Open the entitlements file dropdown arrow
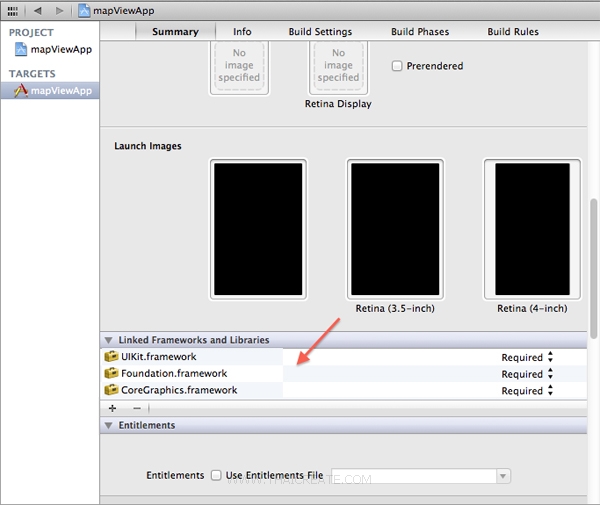Image resolution: width=600 pixels, height=505 pixels. click(503, 476)
